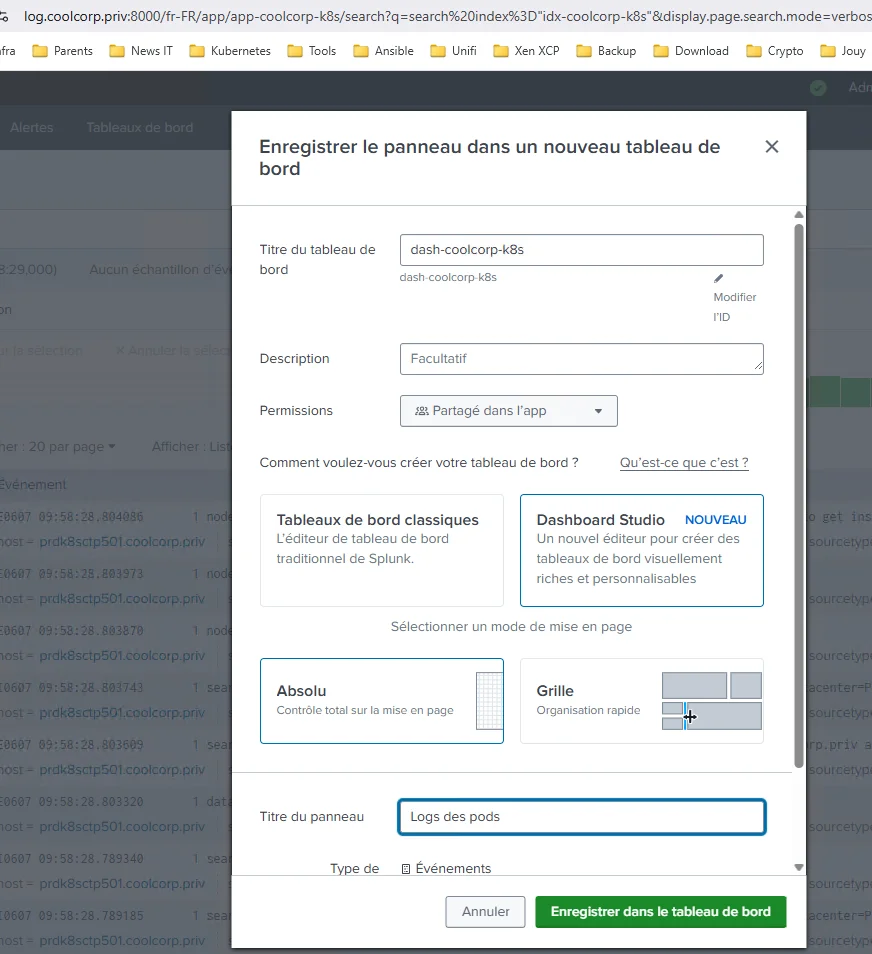The image size is (872, 954).
Task: Click the pencil icon to modify the ID
Action: tap(719, 278)
